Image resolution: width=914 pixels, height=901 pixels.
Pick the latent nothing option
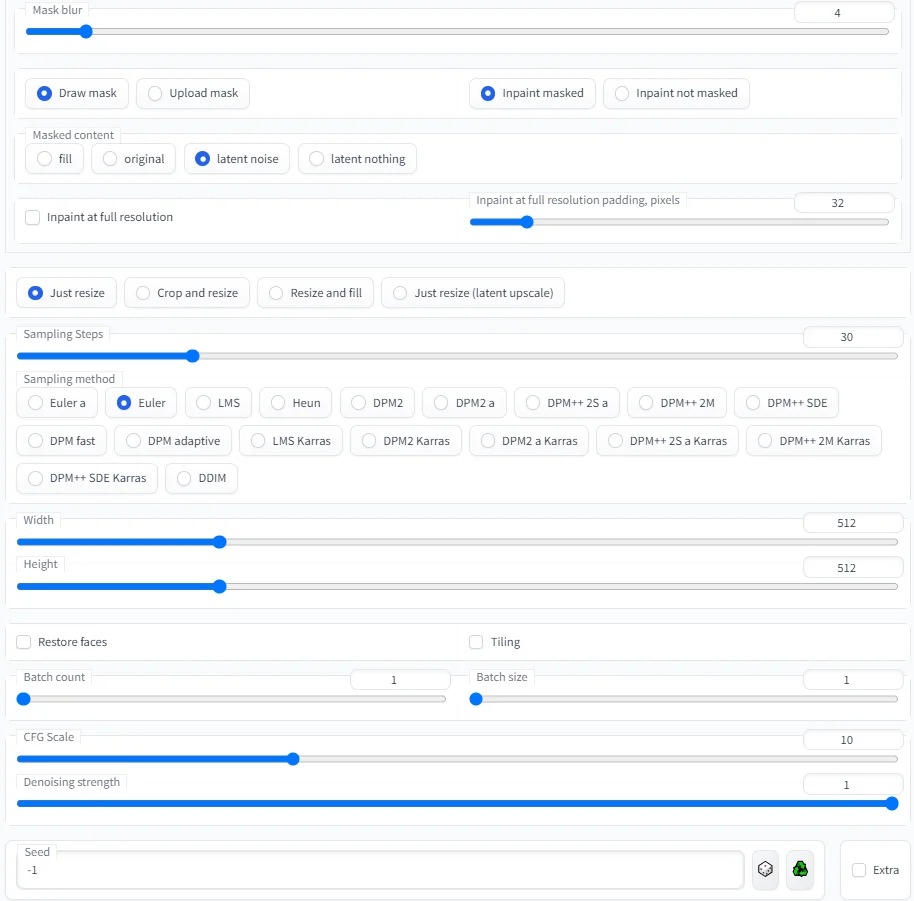[x=317, y=159]
